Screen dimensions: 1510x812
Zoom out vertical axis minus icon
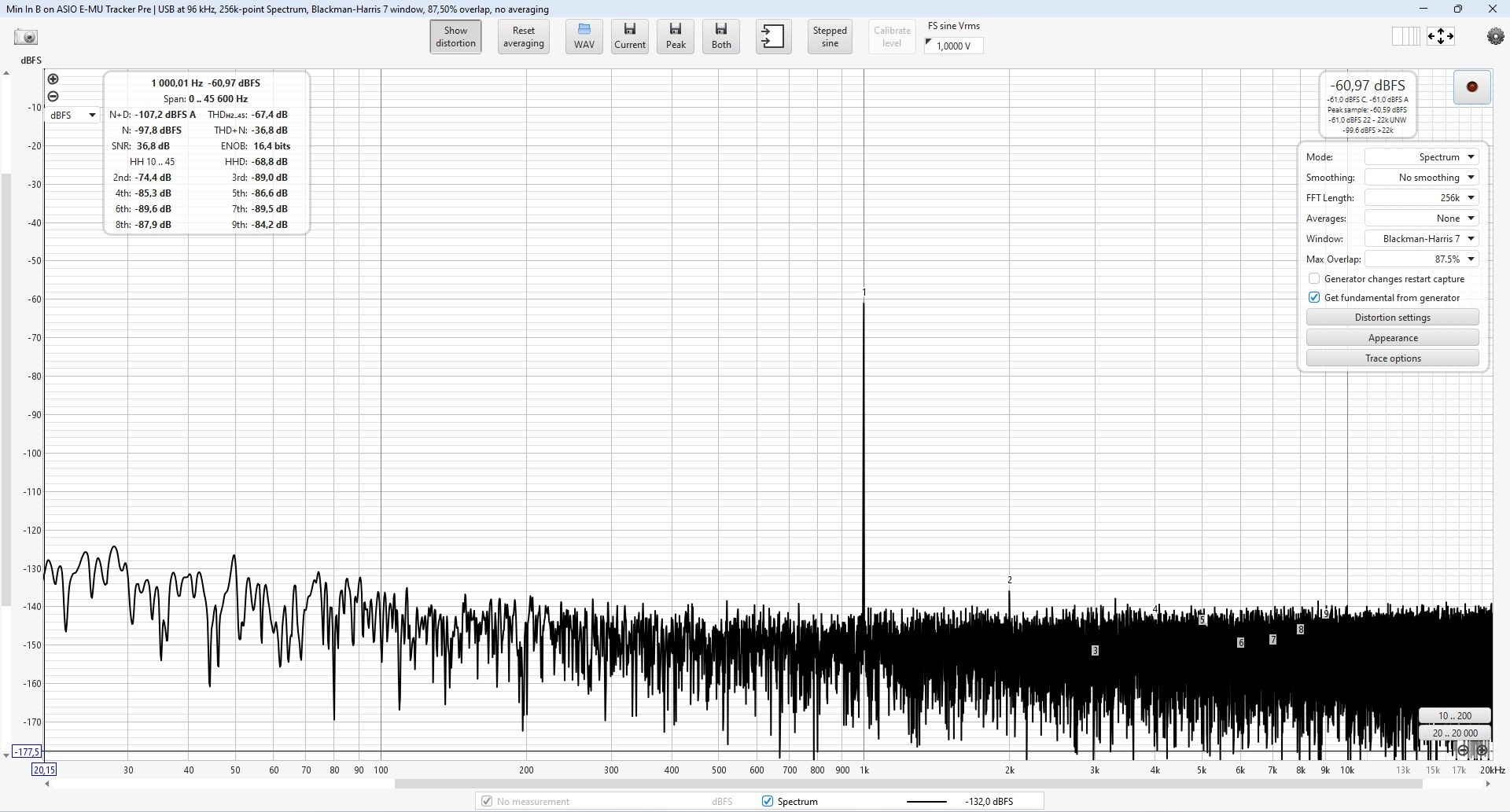(53, 96)
